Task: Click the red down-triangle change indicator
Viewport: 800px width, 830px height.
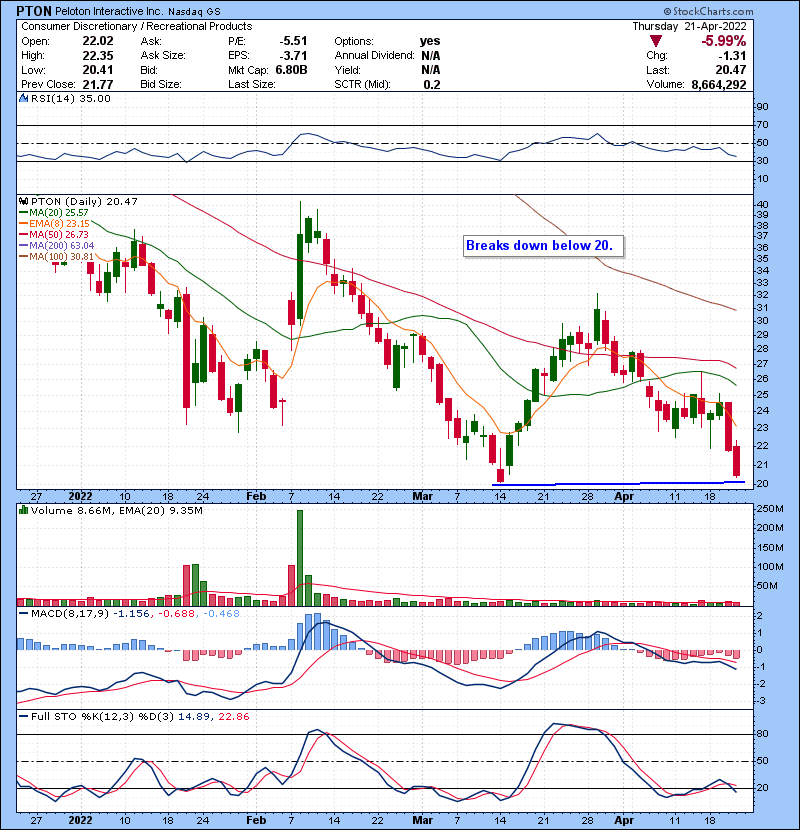Action: pos(656,41)
